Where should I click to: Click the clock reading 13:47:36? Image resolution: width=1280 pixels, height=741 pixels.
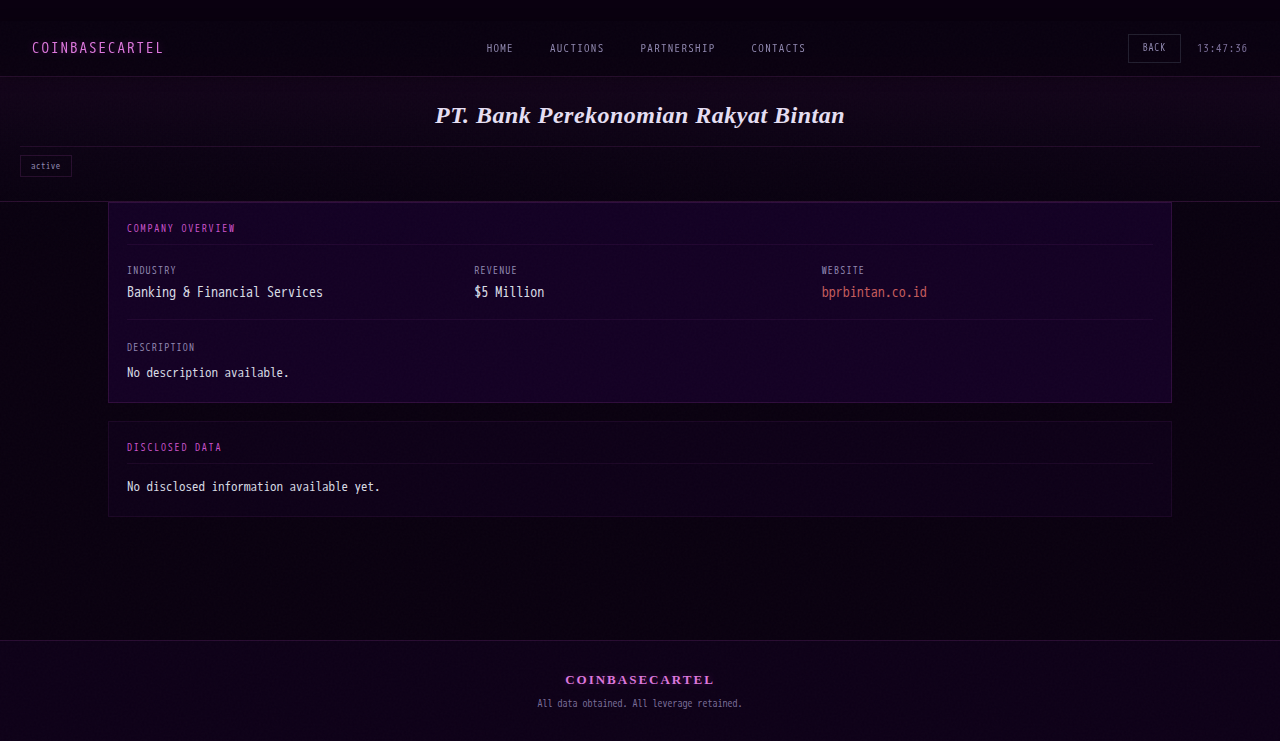(x=1222, y=48)
